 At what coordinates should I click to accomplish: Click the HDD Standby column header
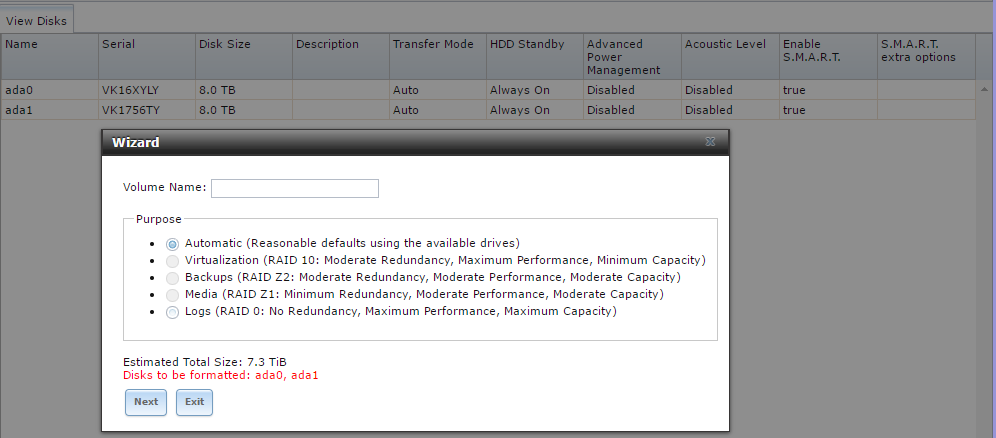coord(534,56)
